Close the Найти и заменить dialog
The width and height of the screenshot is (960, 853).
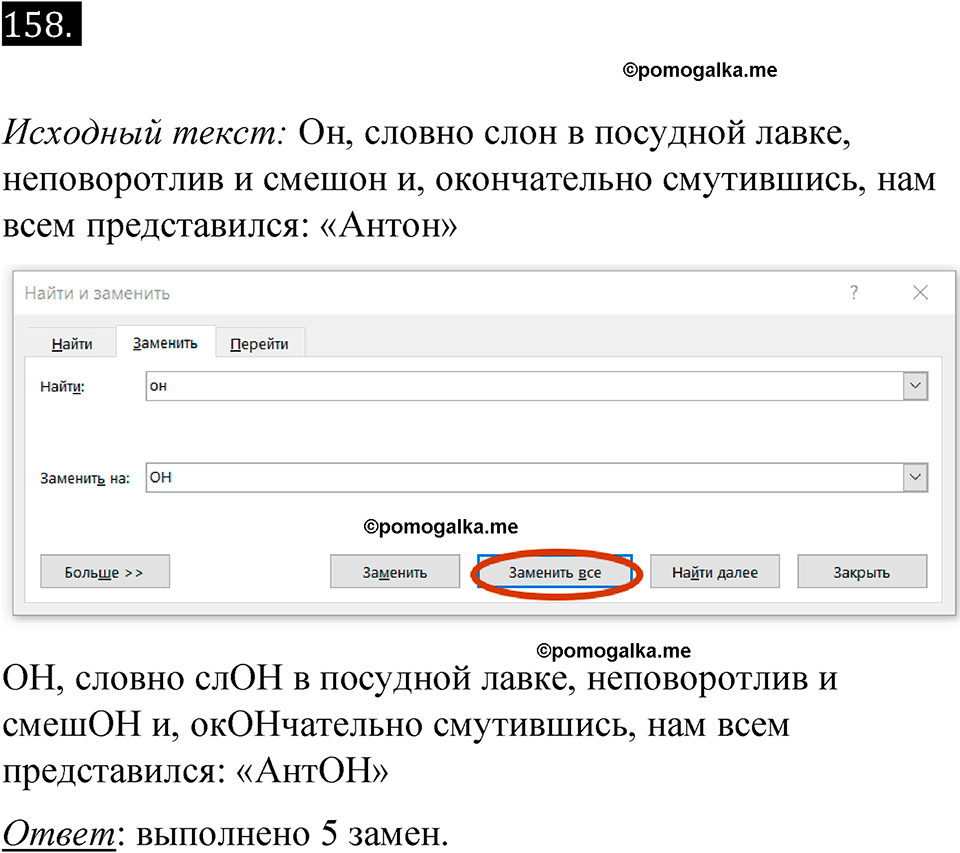(x=920, y=292)
